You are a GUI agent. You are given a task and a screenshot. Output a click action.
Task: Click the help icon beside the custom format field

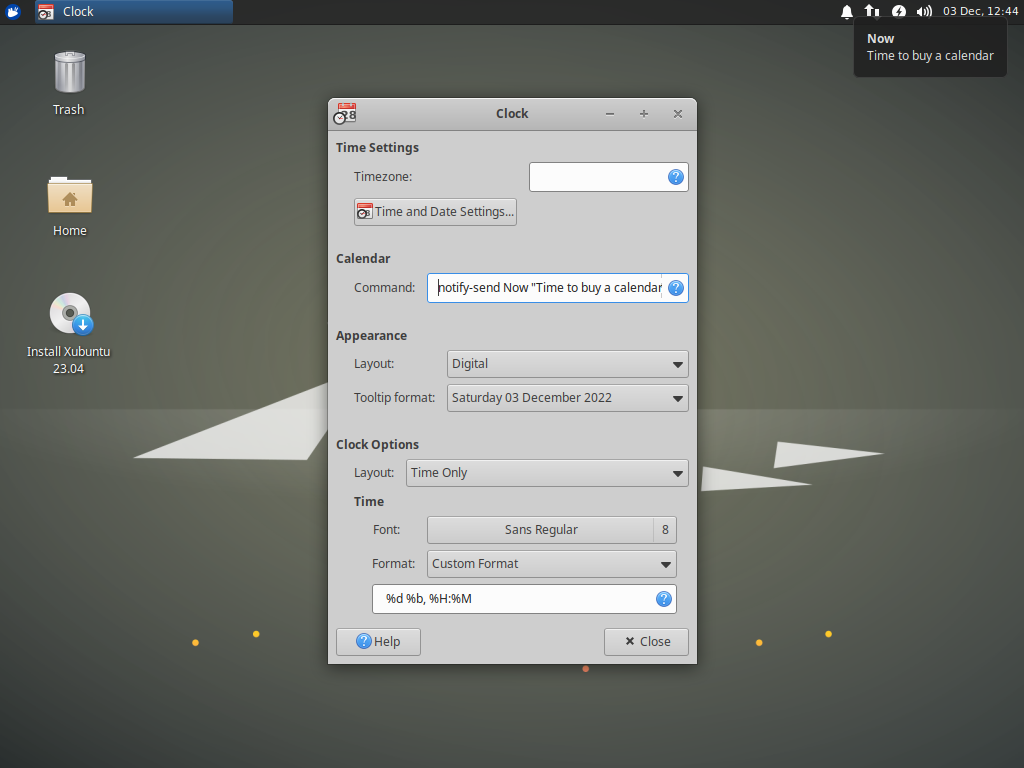pyautogui.click(x=663, y=599)
